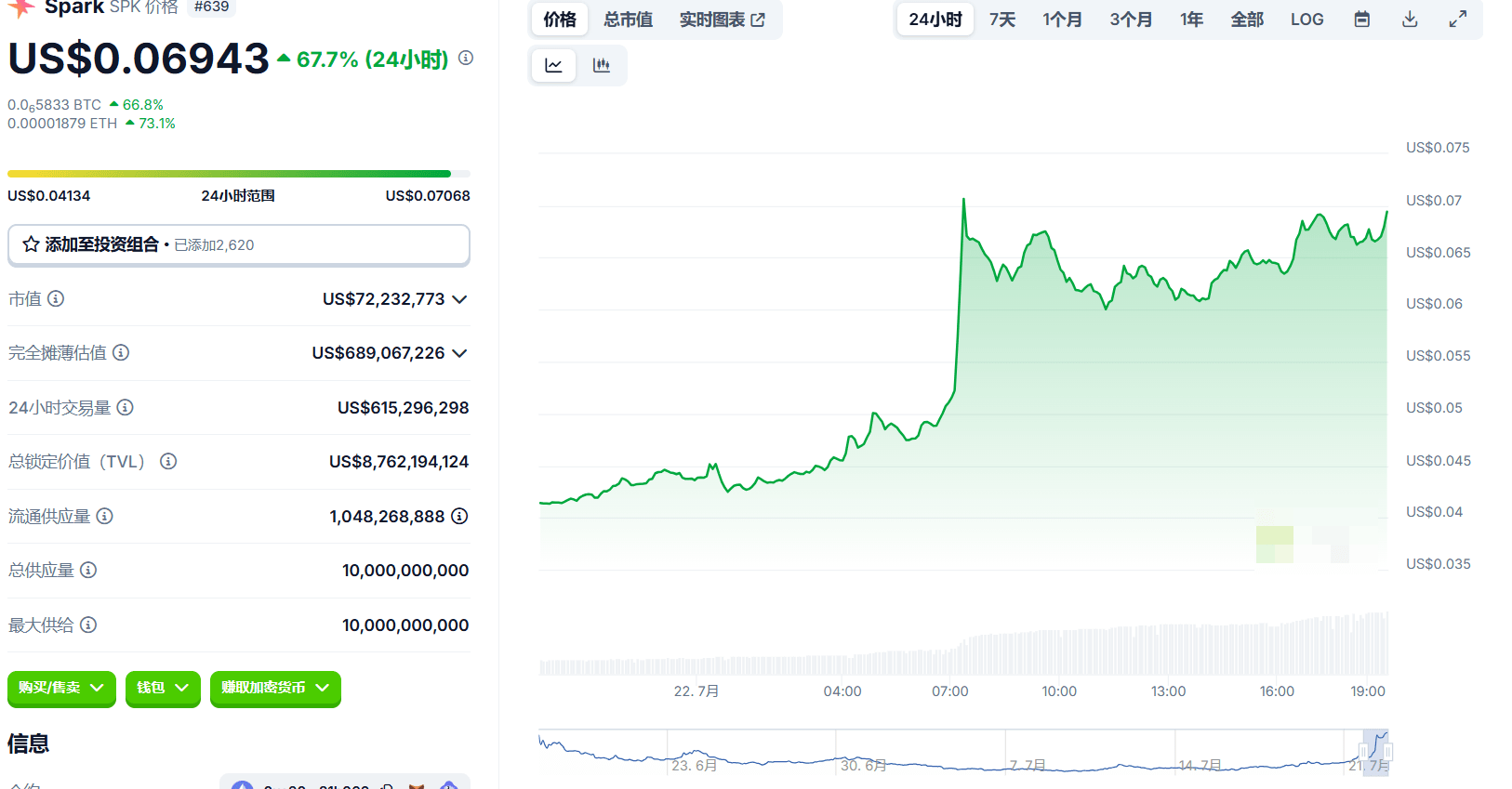This screenshot has height=789, width=1512.
Task: Open the 实时图表 external tab
Action: pyautogui.click(x=723, y=20)
